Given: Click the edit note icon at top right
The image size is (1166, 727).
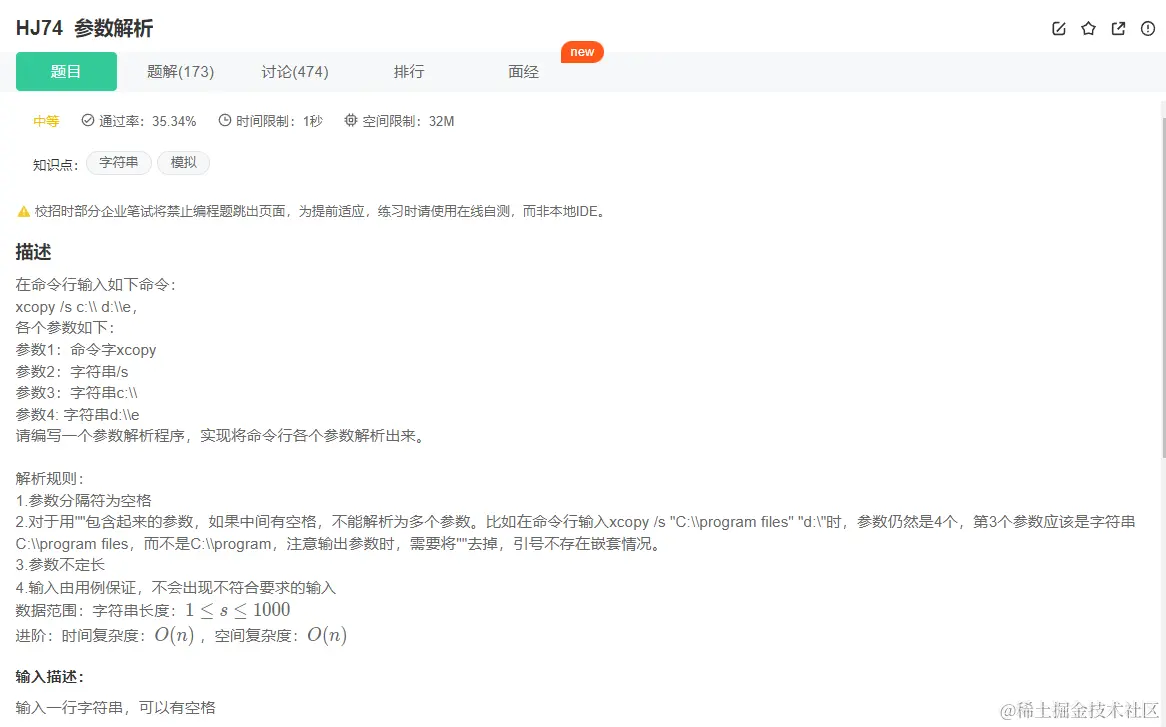Looking at the screenshot, I should pos(1059,29).
